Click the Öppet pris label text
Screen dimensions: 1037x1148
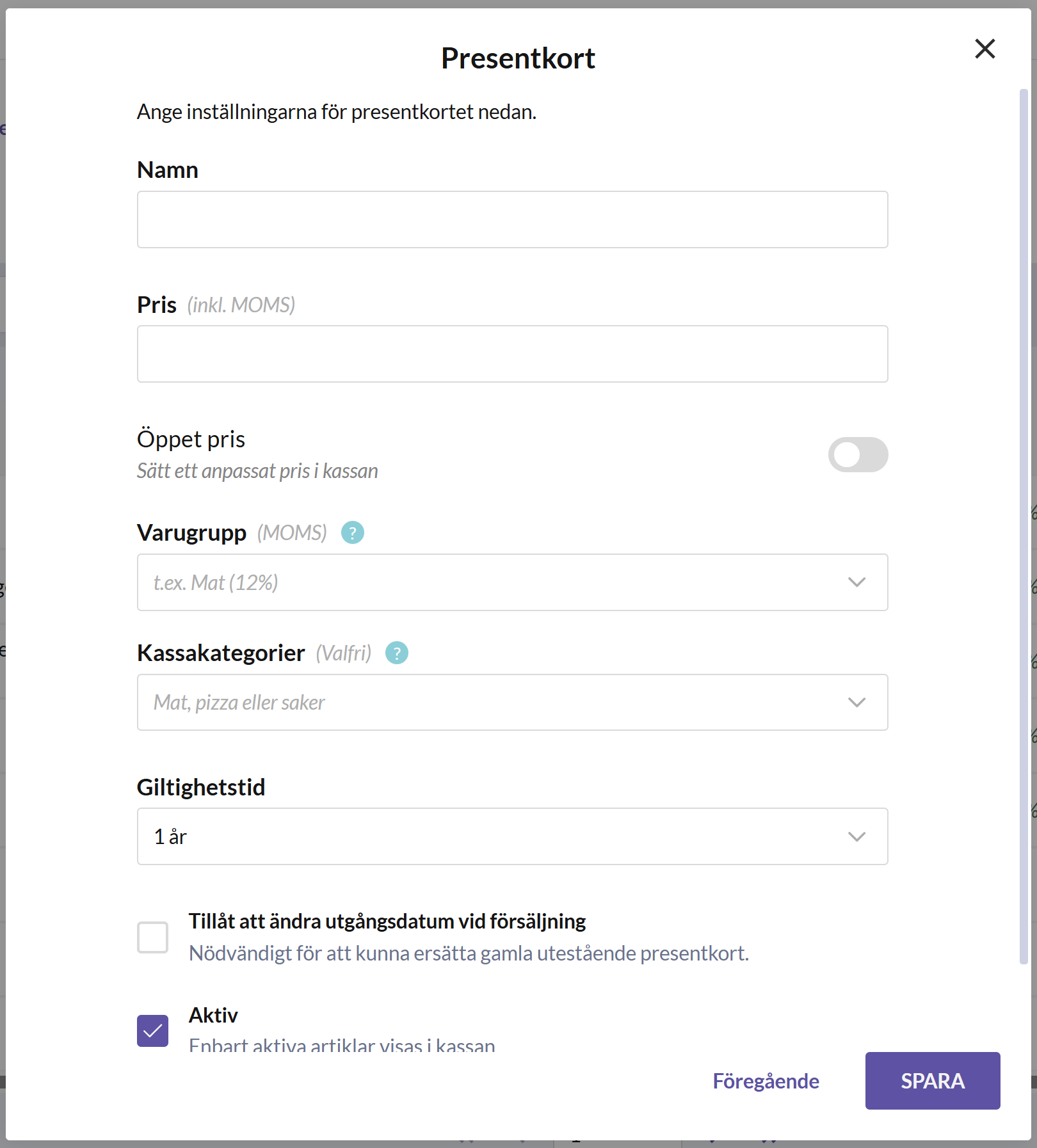pyautogui.click(x=191, y=440)
